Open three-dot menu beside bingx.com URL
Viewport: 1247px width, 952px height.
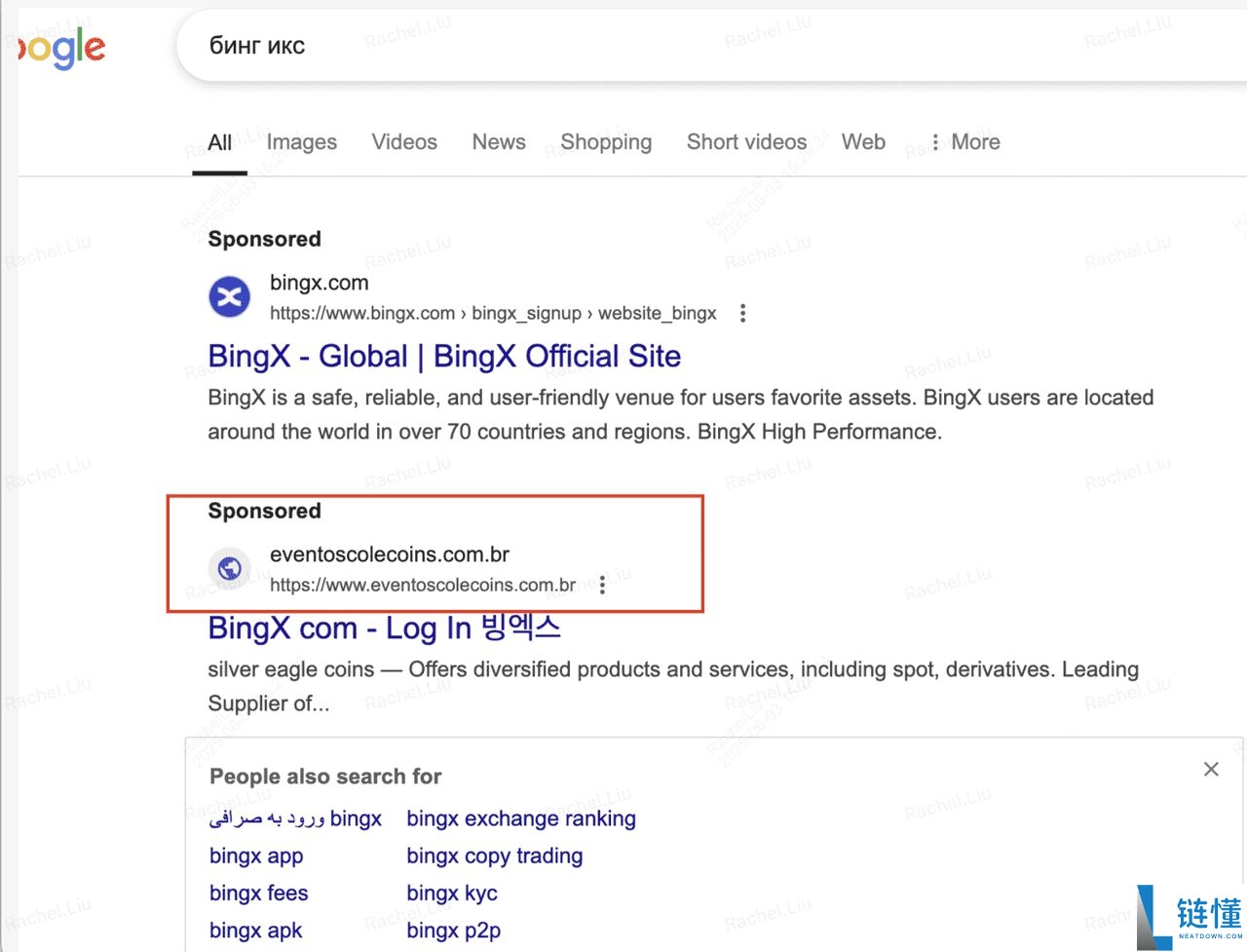(x=742, y=314)
